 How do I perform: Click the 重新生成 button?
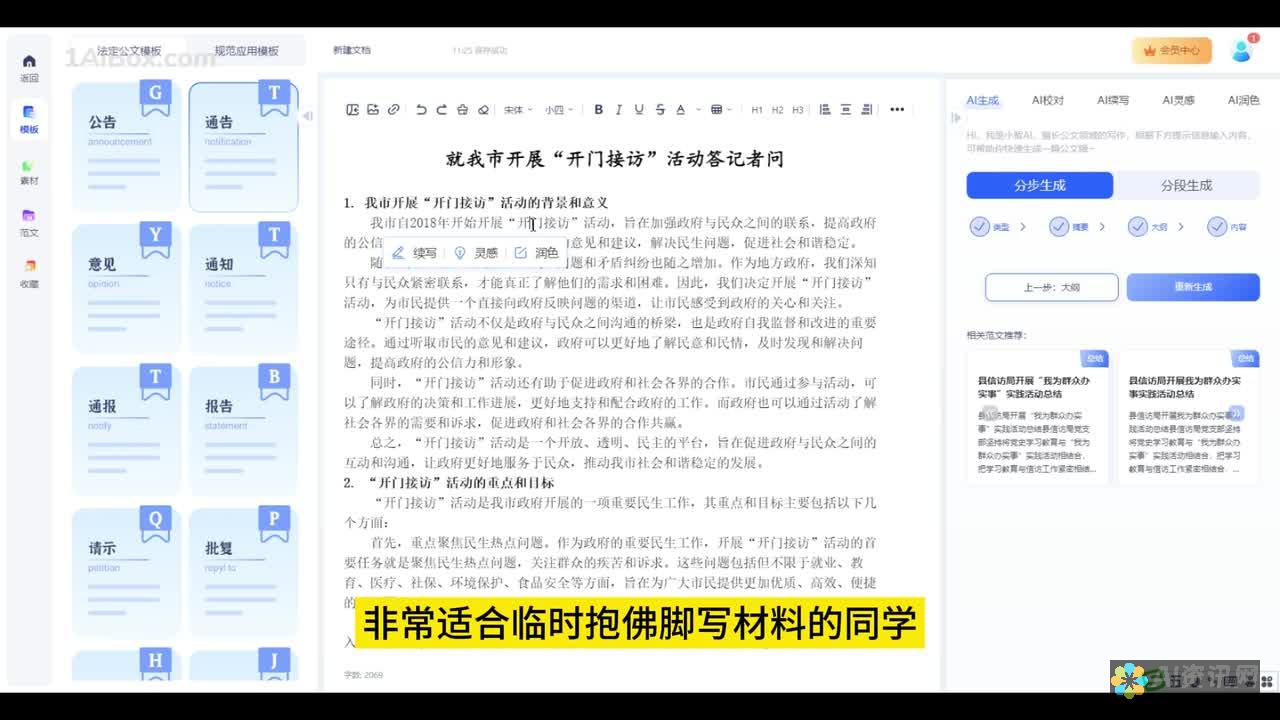click(x=1193, y=287)
